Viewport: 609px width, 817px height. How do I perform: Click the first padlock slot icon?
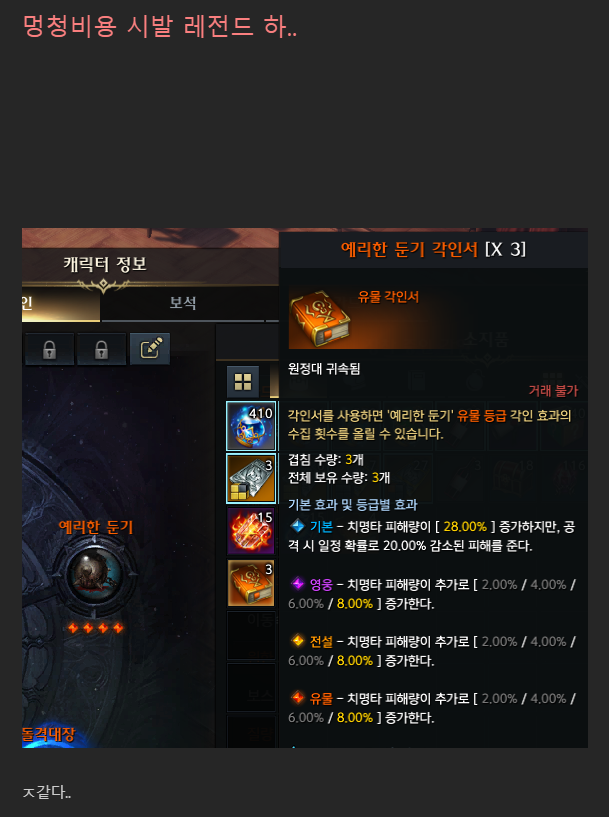(49, 349)
